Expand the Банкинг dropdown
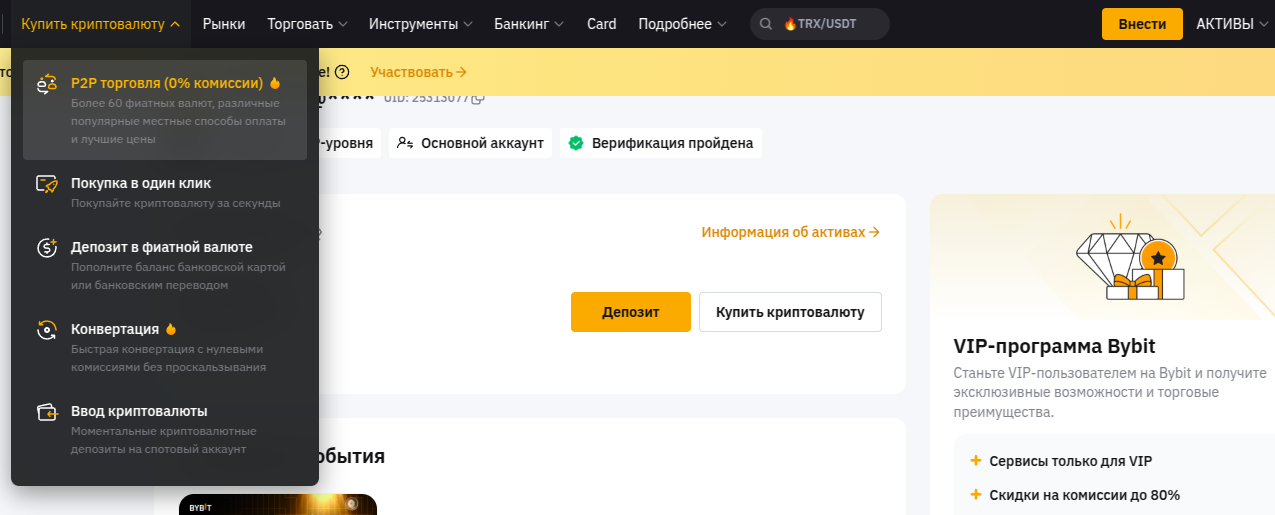 [x=529, y=24]
